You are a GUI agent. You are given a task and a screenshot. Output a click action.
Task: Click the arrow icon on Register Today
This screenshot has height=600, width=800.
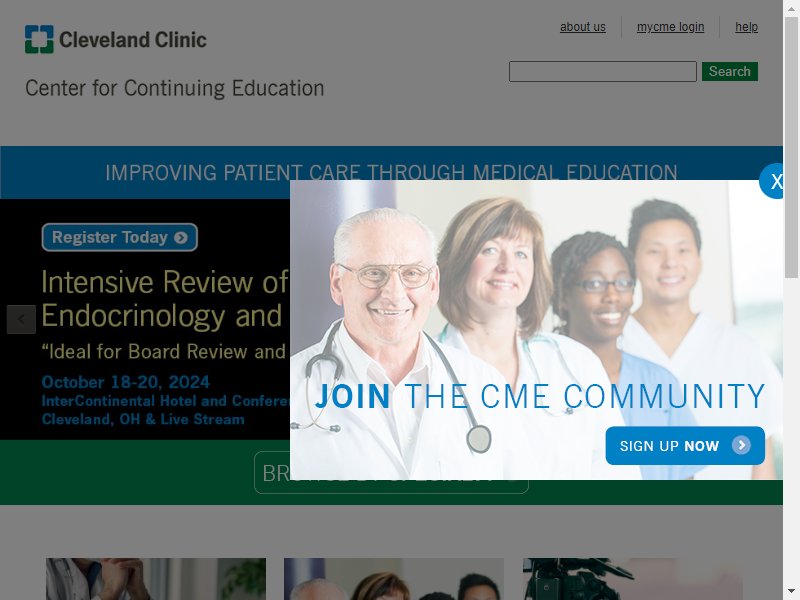[181, 238]
